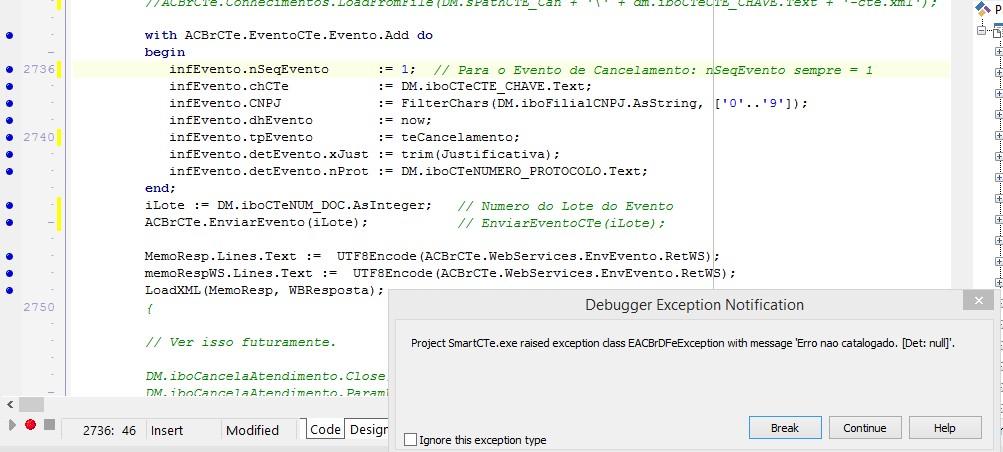This screenshot has width=1003, height=452.
Task: Expand the first child node under project root
Action: click(999, 52)
